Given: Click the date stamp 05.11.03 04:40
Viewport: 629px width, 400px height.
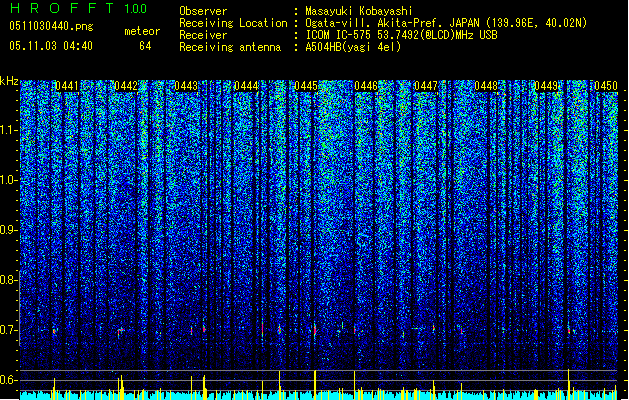Looking at the screenshot, I should pos(51,46).
